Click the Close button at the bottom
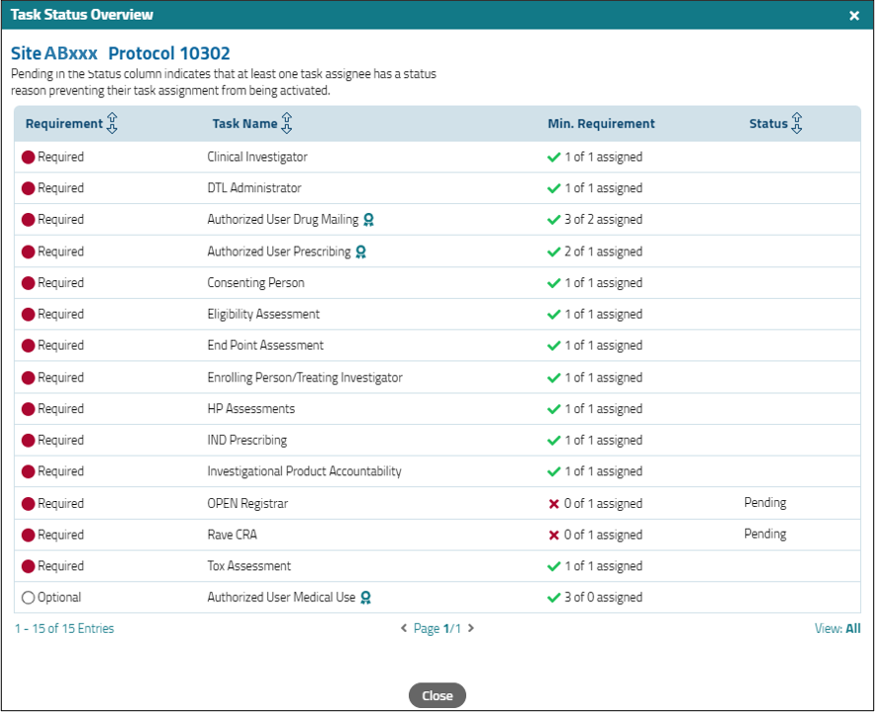The image size is (875, 712). click(437, 695)
